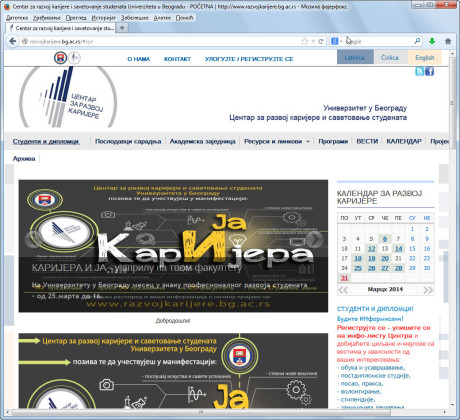Go to the previous month in the calendar
Image resolution: width=460 pixels, height=420 pixels.
343,290
